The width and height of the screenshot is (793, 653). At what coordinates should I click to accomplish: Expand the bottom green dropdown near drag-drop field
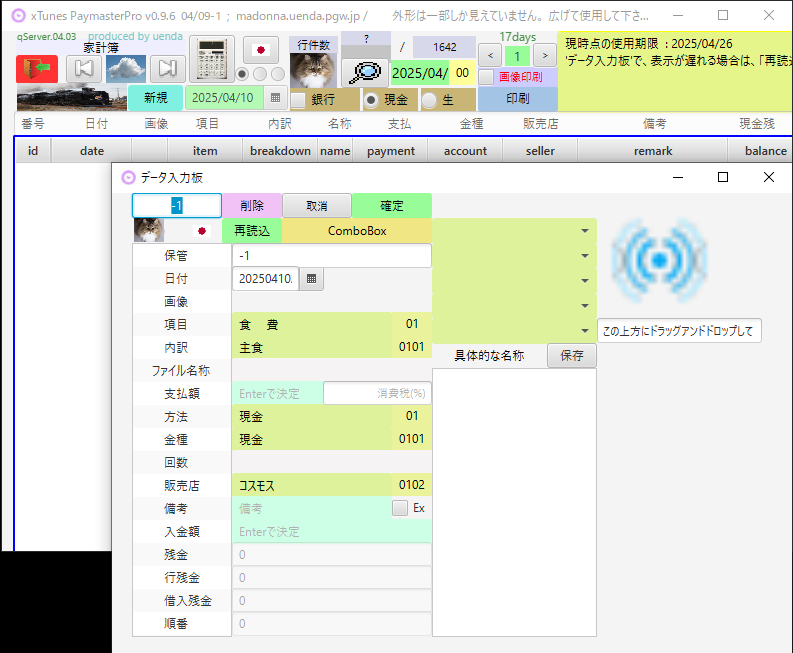[584, 330]
